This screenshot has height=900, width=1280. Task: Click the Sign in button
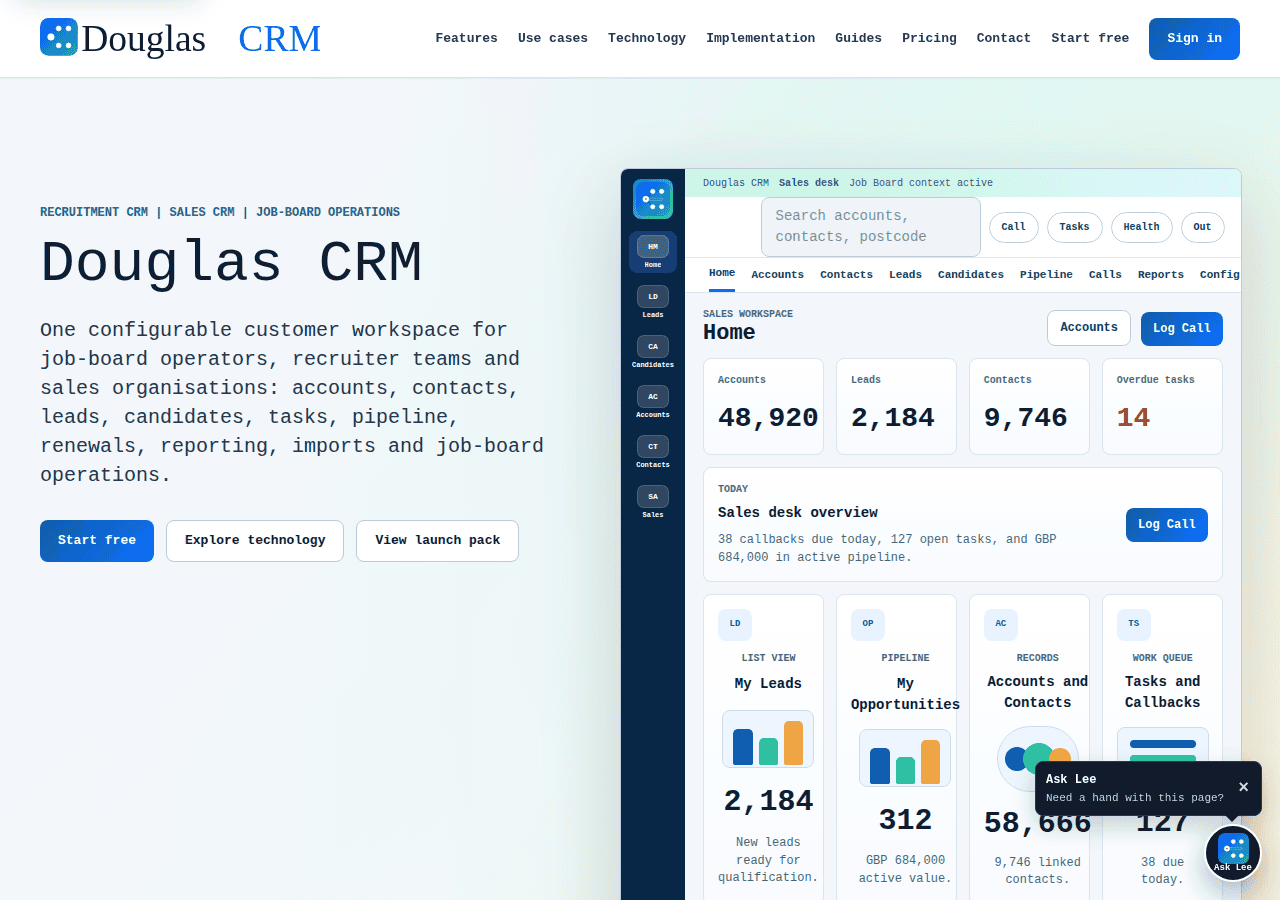pos(1194,39)
